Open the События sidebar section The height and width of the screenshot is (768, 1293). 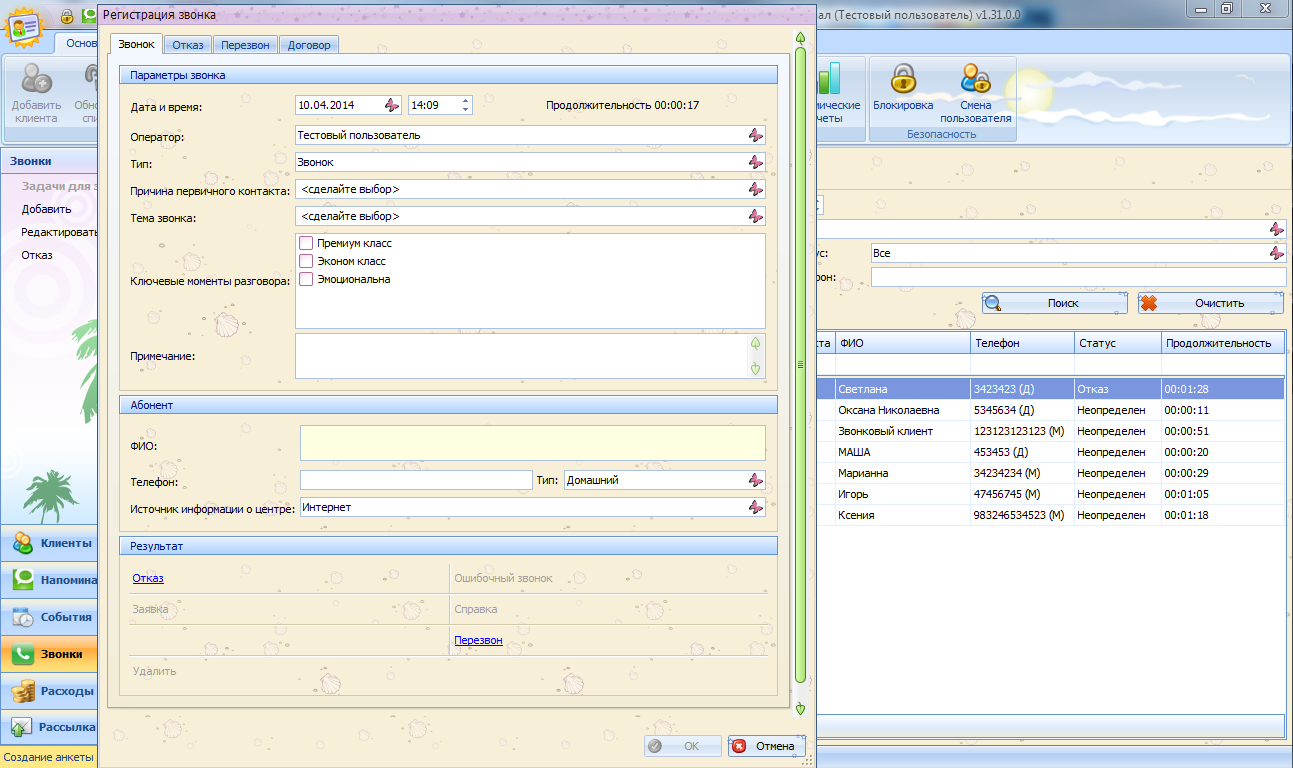tap(49, 617)
